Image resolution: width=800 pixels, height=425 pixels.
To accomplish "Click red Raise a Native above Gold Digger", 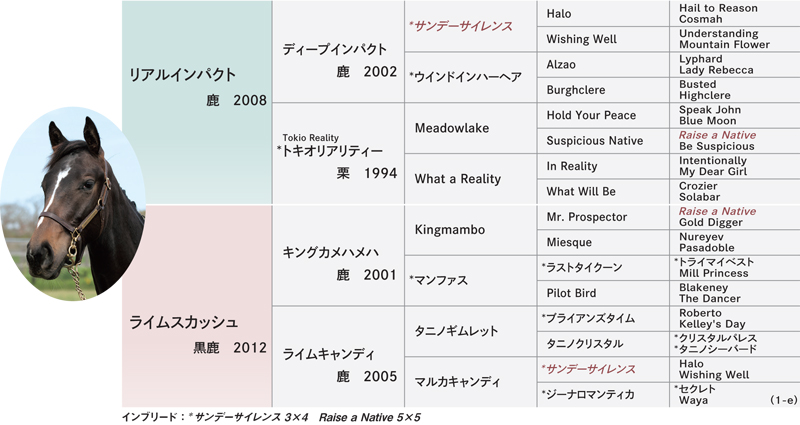I will click(x=717, y=211).
